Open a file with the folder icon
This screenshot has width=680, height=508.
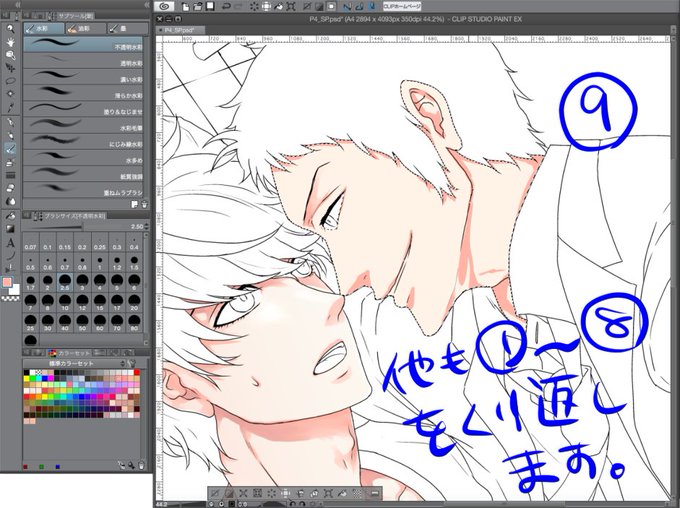click(x=198, y=7)
